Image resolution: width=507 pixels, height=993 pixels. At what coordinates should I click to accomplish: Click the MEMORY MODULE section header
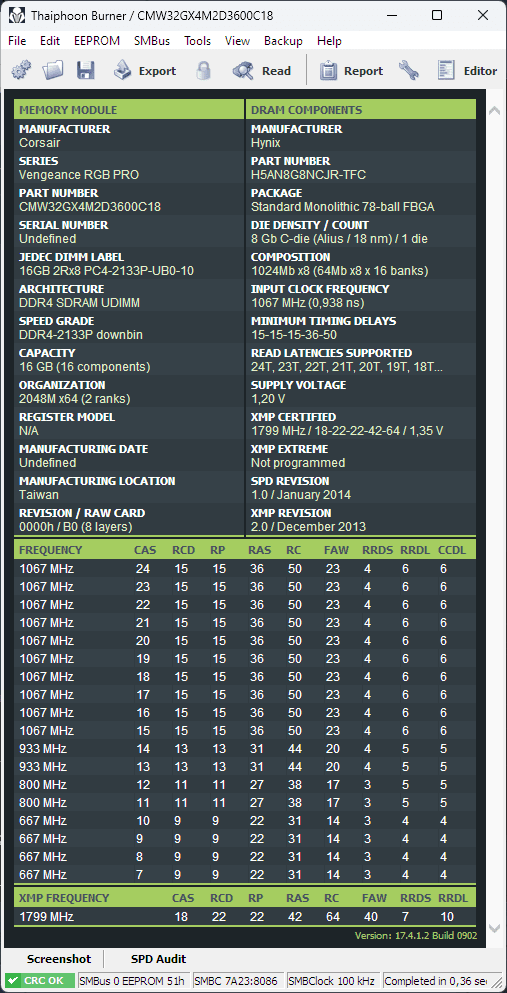[129, 110]
